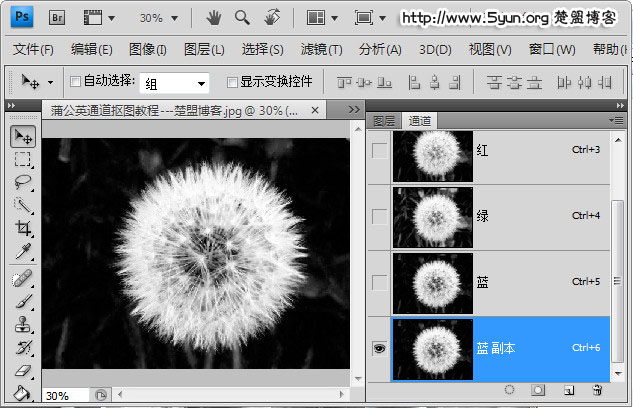Check the 显示变换控件 option
This screenshot has height=408, width=633.
pyautogui.click(x=232, y=82)
